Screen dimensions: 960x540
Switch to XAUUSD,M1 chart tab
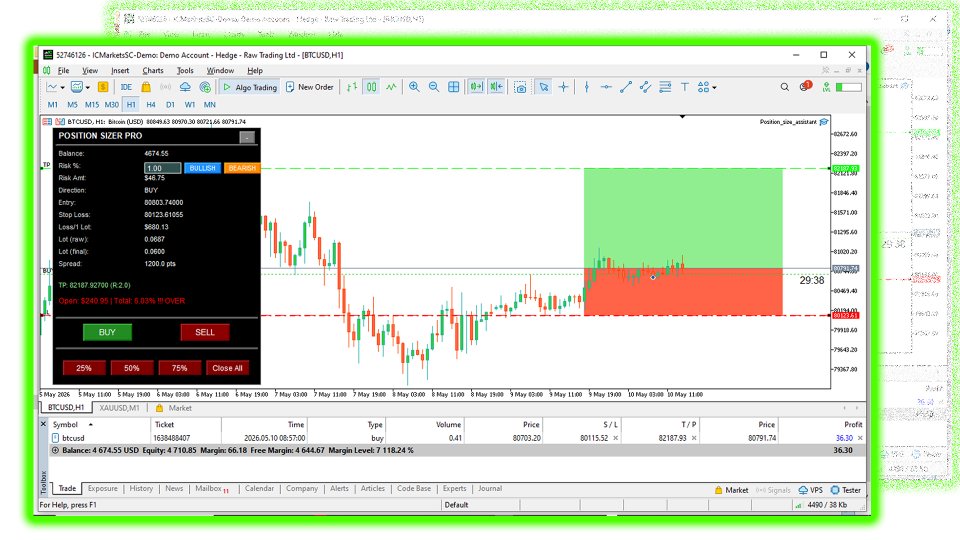point(119,408)
